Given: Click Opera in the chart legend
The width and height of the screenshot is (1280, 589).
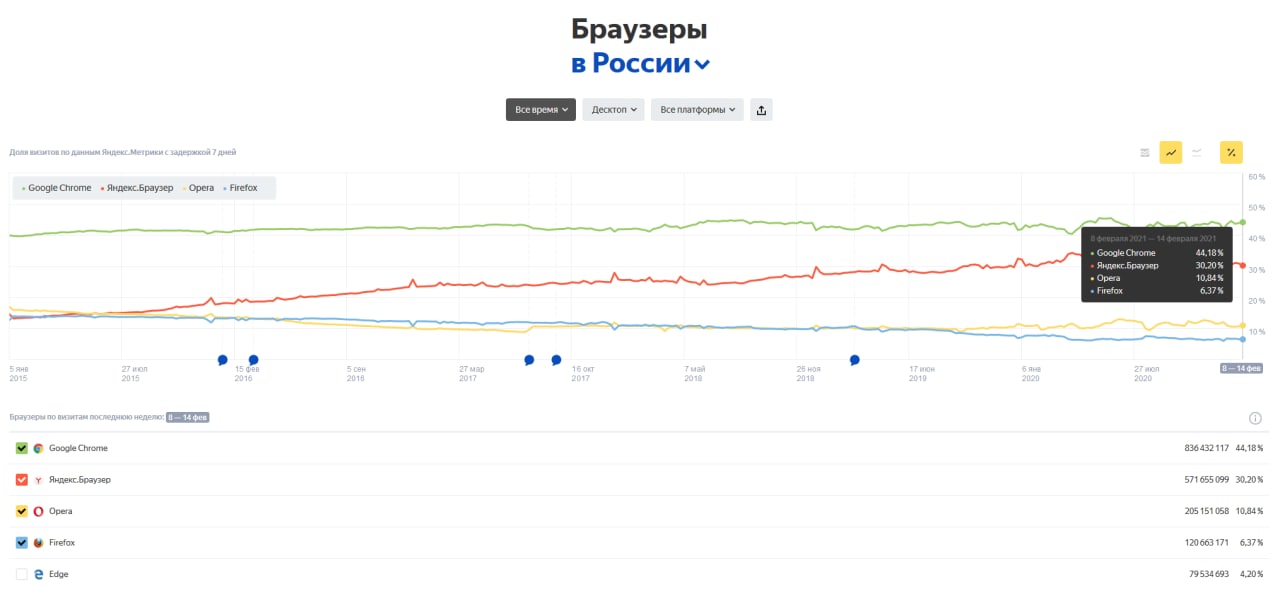Looking at the screenshot, I should pos(198,188).
